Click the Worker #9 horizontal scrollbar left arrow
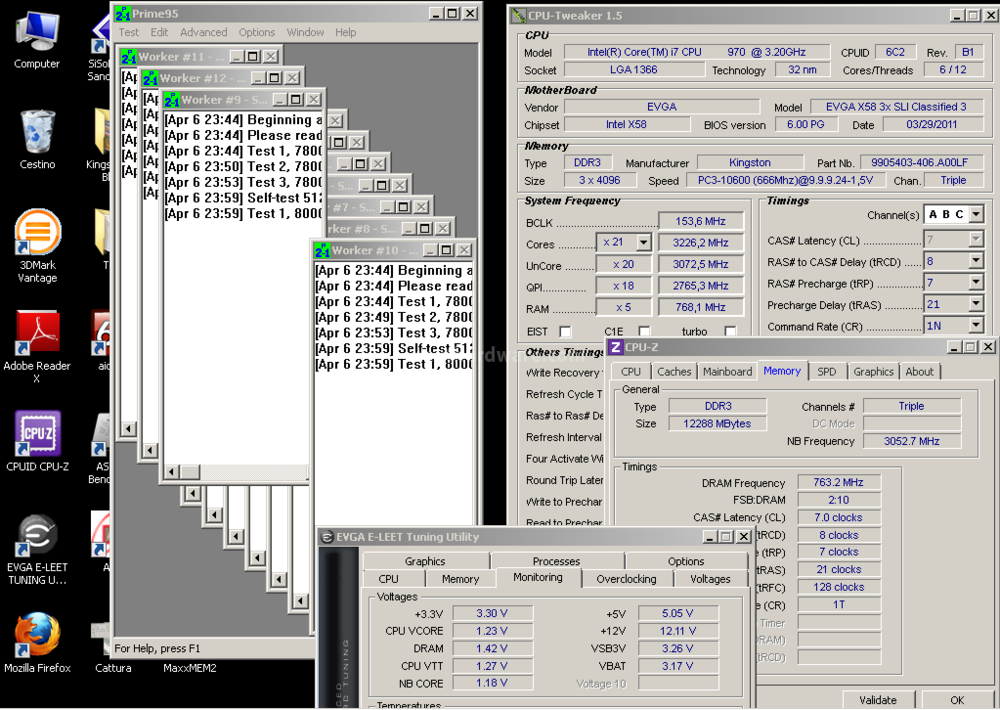 pyautogui.click(x=172, y=472)
